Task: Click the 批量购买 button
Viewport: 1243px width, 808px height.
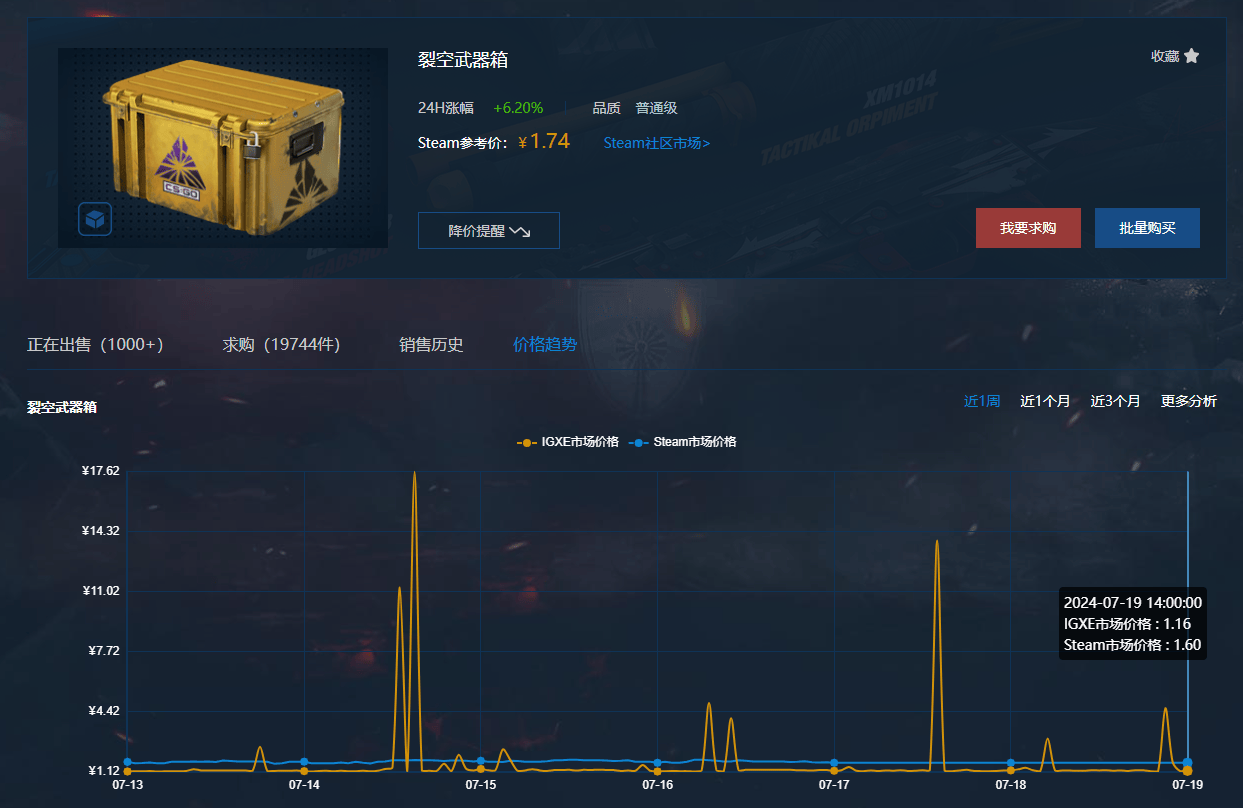Action: point(1147,228)
